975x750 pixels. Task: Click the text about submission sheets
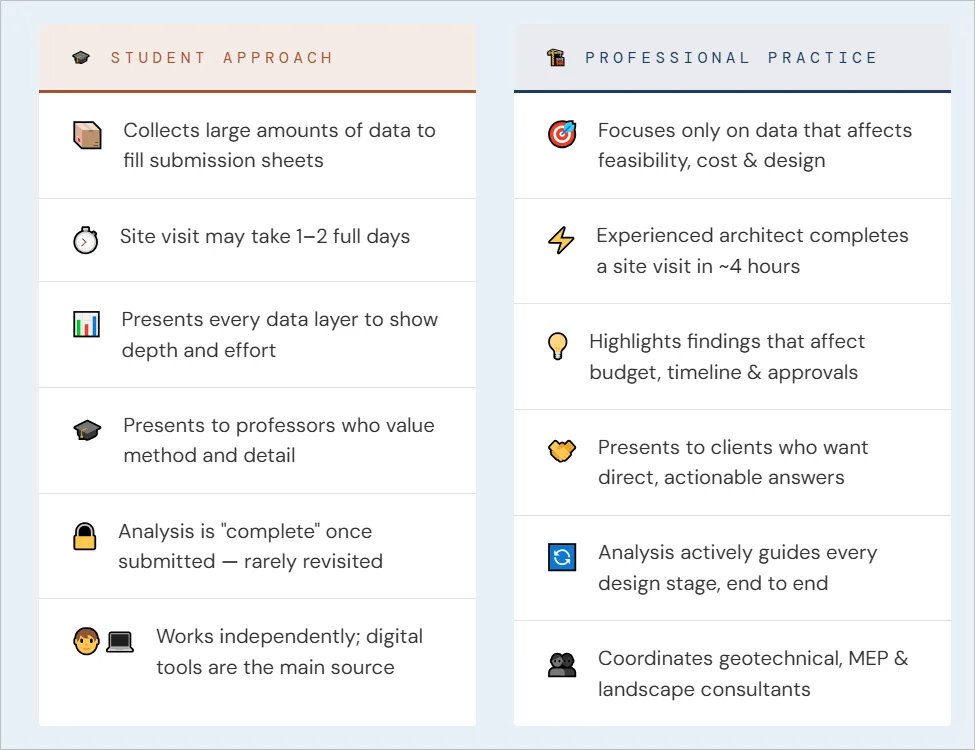(x=279, y=145)
